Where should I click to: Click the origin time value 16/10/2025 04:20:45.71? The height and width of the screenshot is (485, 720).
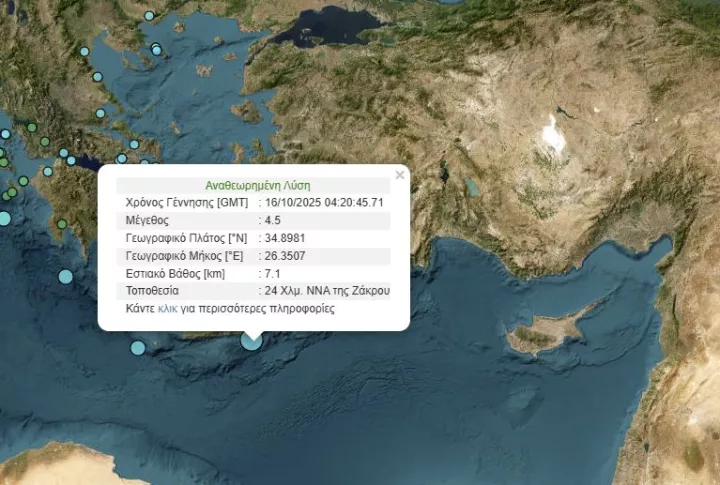(x=324, y=202)
